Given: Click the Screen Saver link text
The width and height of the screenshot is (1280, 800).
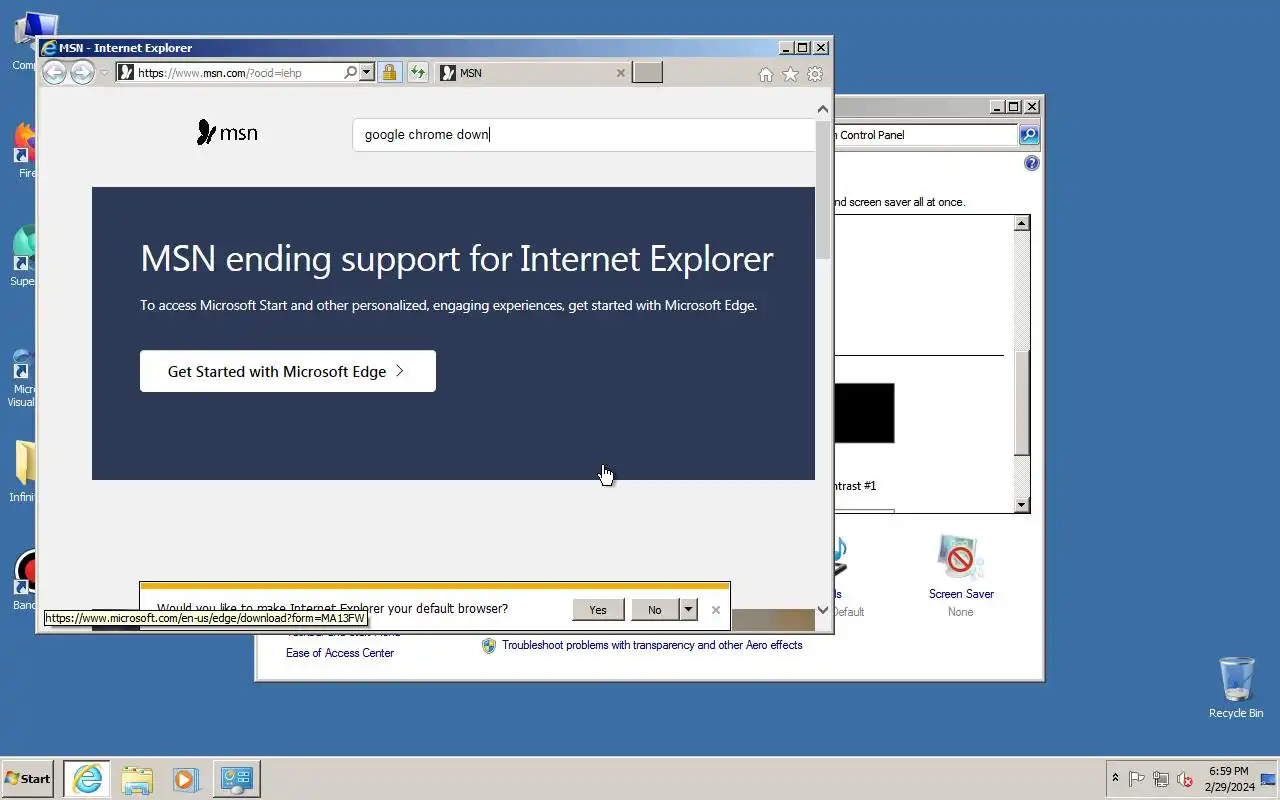Looking at the screenshot, I should point(961,594).
